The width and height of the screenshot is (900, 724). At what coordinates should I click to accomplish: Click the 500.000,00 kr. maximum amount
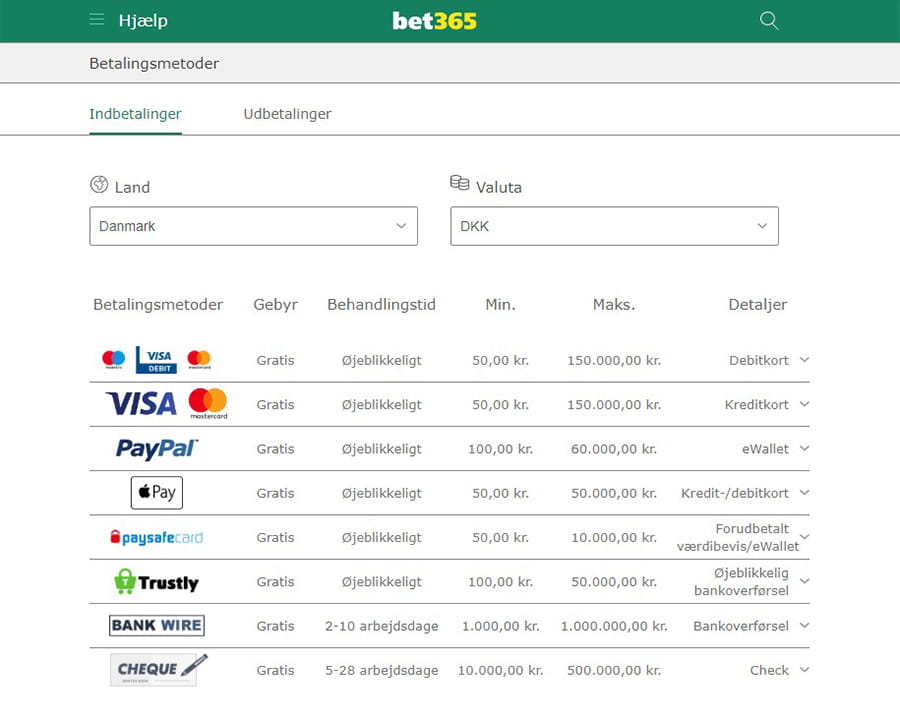point(614,670)
